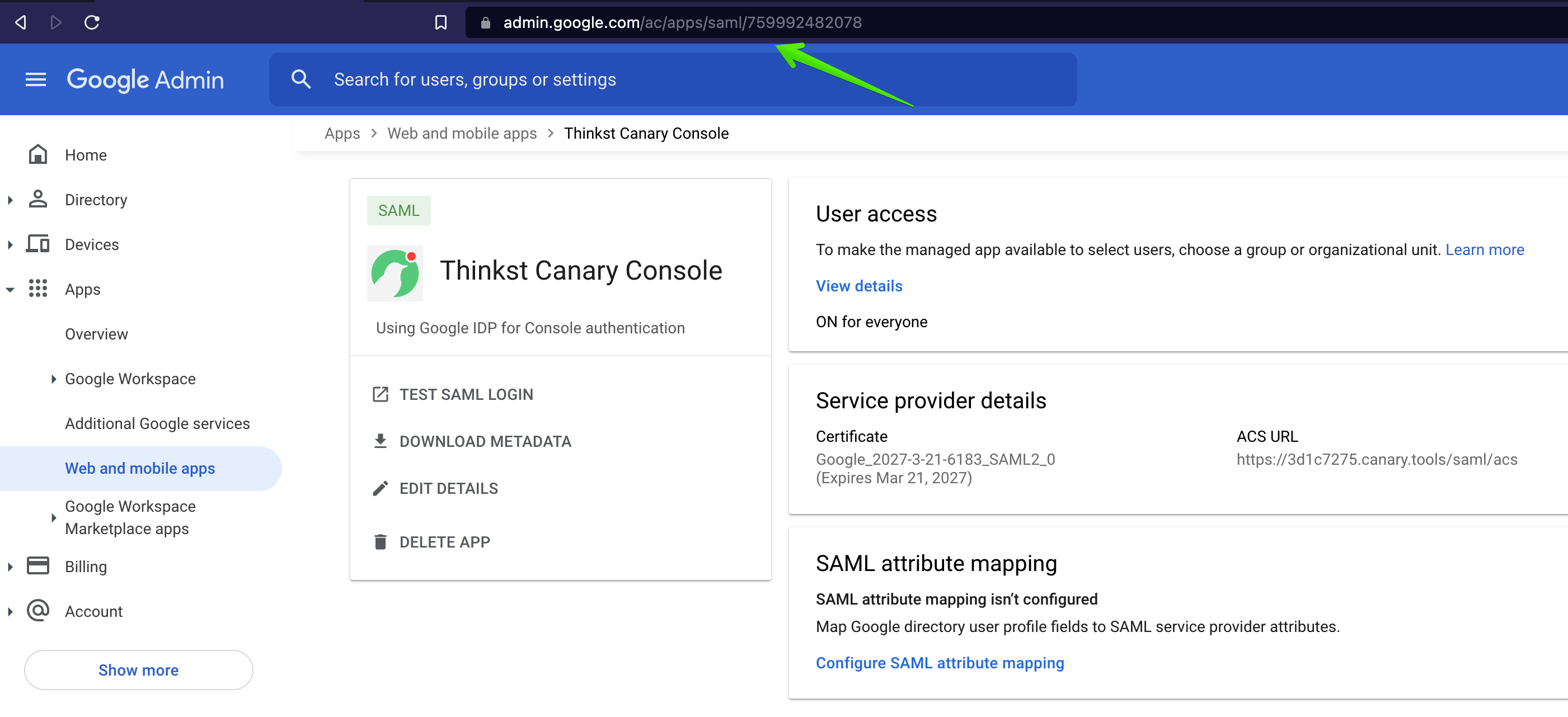The width and height of the screenshot is (1568, 717).
Task: Click TEST SAML LOGIN
Action: (x=466, y=395)
